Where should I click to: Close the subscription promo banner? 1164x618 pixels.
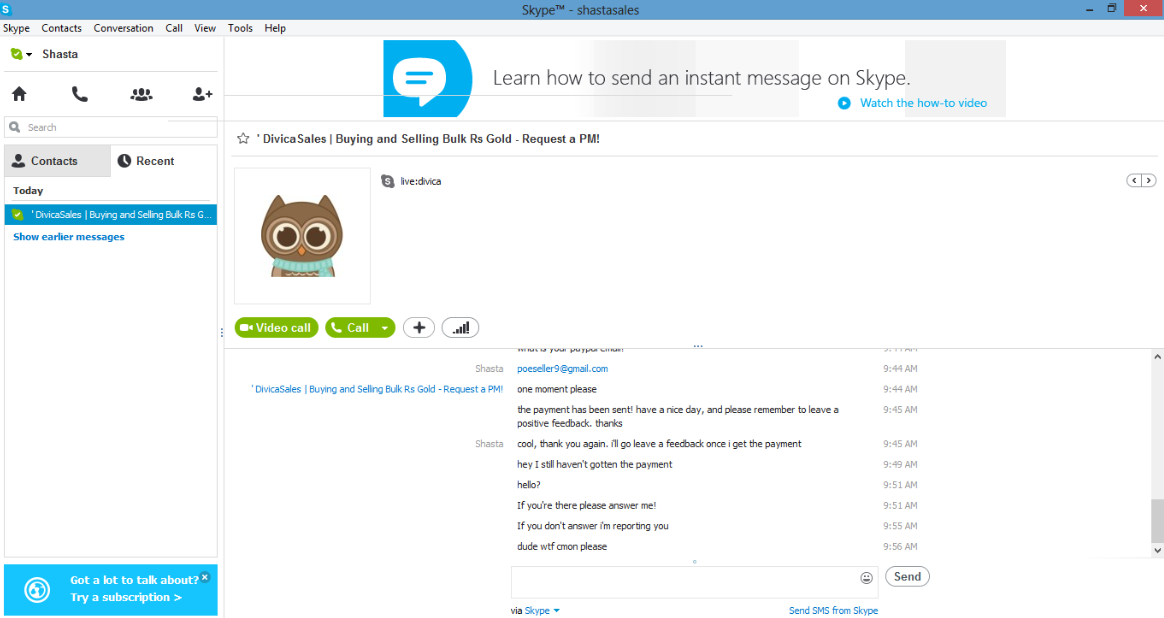(x=205, y=576)
